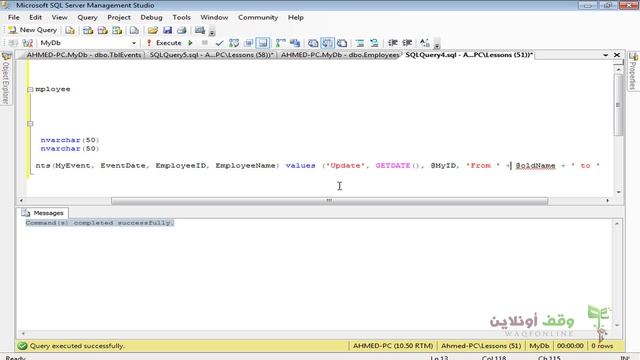Image resolution: width=640 pixels, height=360 pixels.
Task: Collapse the second code outline block
Action: pyautogui.click(x=30, y=124)
